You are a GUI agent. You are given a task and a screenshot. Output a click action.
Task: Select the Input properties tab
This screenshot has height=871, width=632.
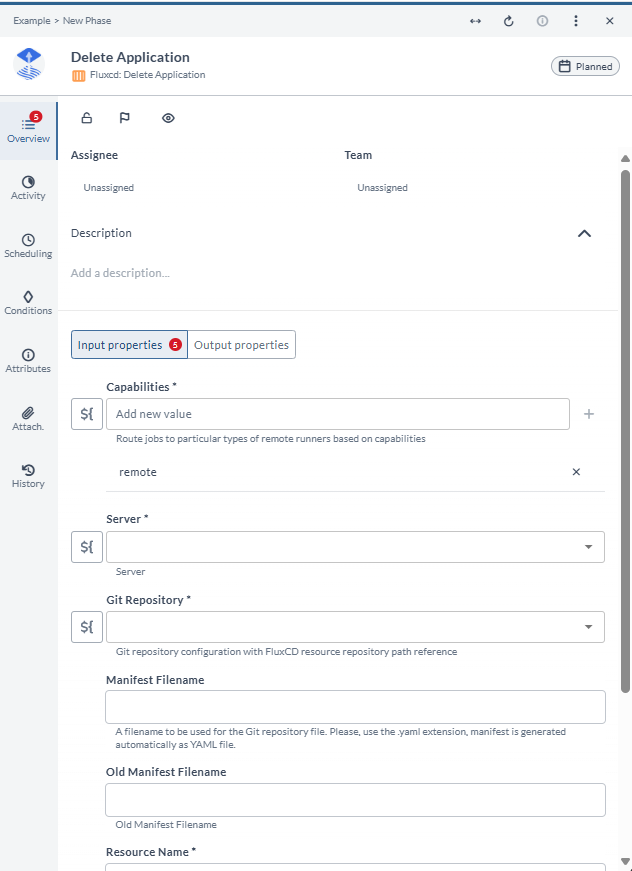[x=129, y=344]
